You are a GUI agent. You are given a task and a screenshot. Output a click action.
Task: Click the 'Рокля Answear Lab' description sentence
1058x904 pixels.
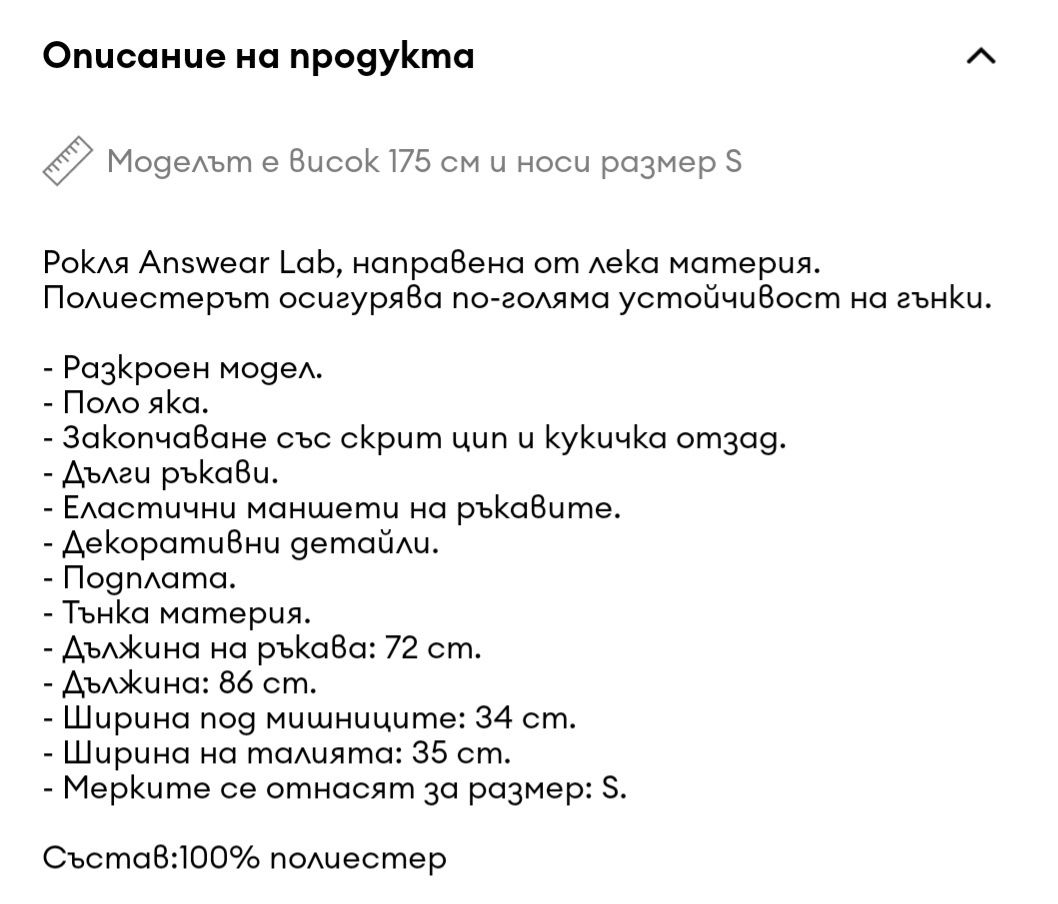(432, 263)
